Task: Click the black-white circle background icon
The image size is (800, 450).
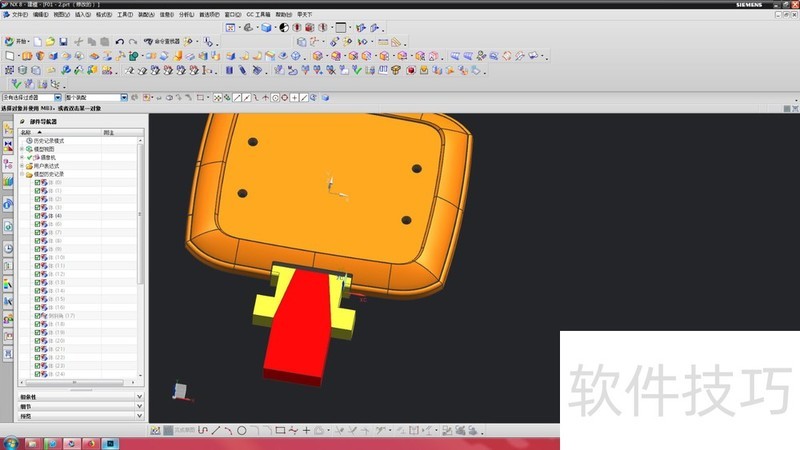Action: pos(284,28)
